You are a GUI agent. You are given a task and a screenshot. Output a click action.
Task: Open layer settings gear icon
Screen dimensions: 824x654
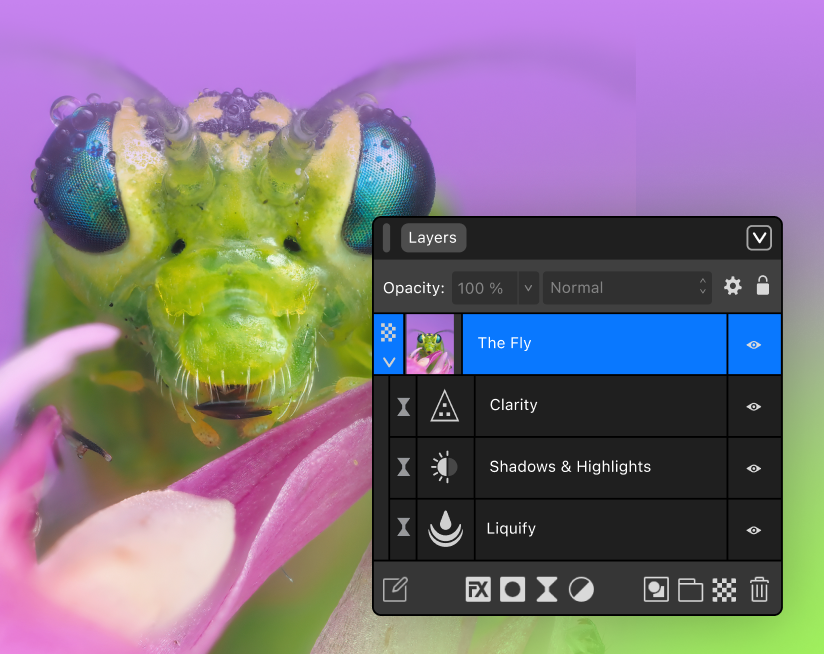coord(733,287)
